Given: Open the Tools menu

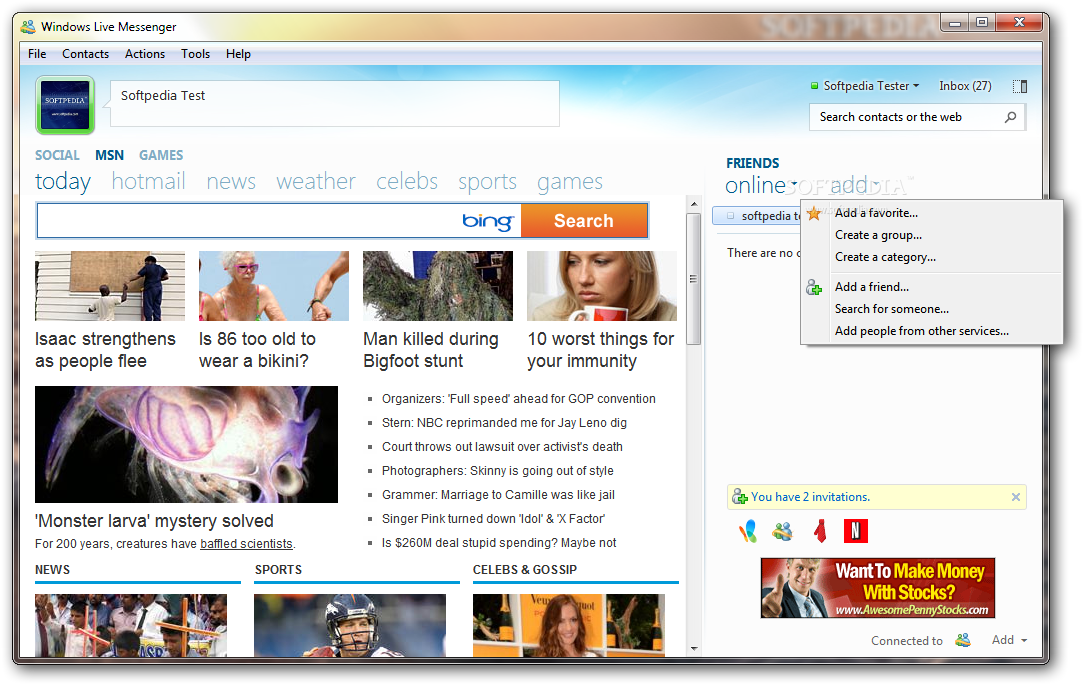Looking at the screenshot, I should (x=196, y=54).
